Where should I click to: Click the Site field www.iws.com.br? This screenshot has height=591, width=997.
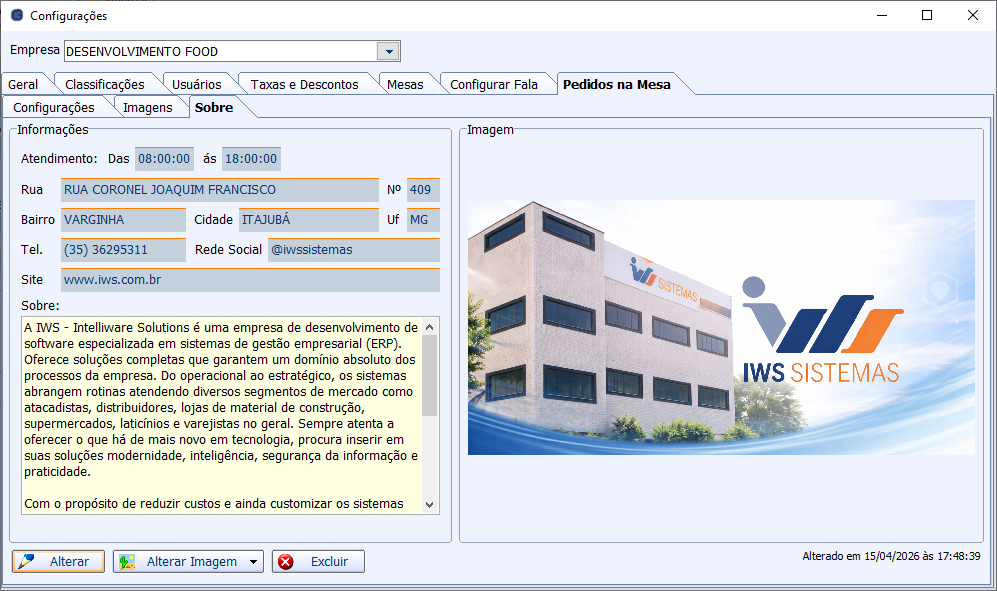[250, 280]
